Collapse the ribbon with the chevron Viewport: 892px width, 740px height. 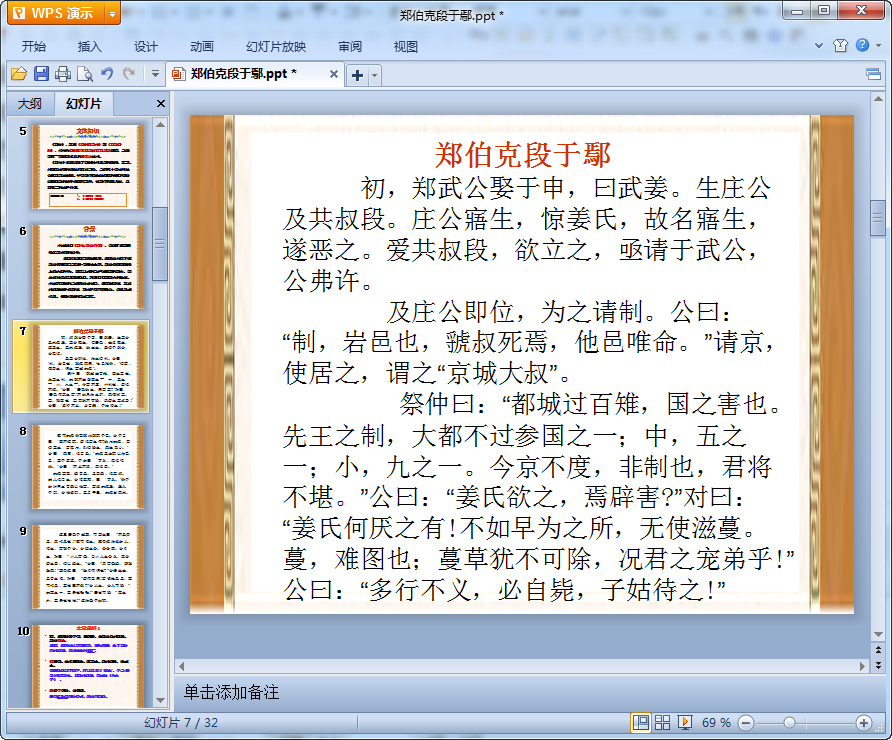click(x=819, y=46)
